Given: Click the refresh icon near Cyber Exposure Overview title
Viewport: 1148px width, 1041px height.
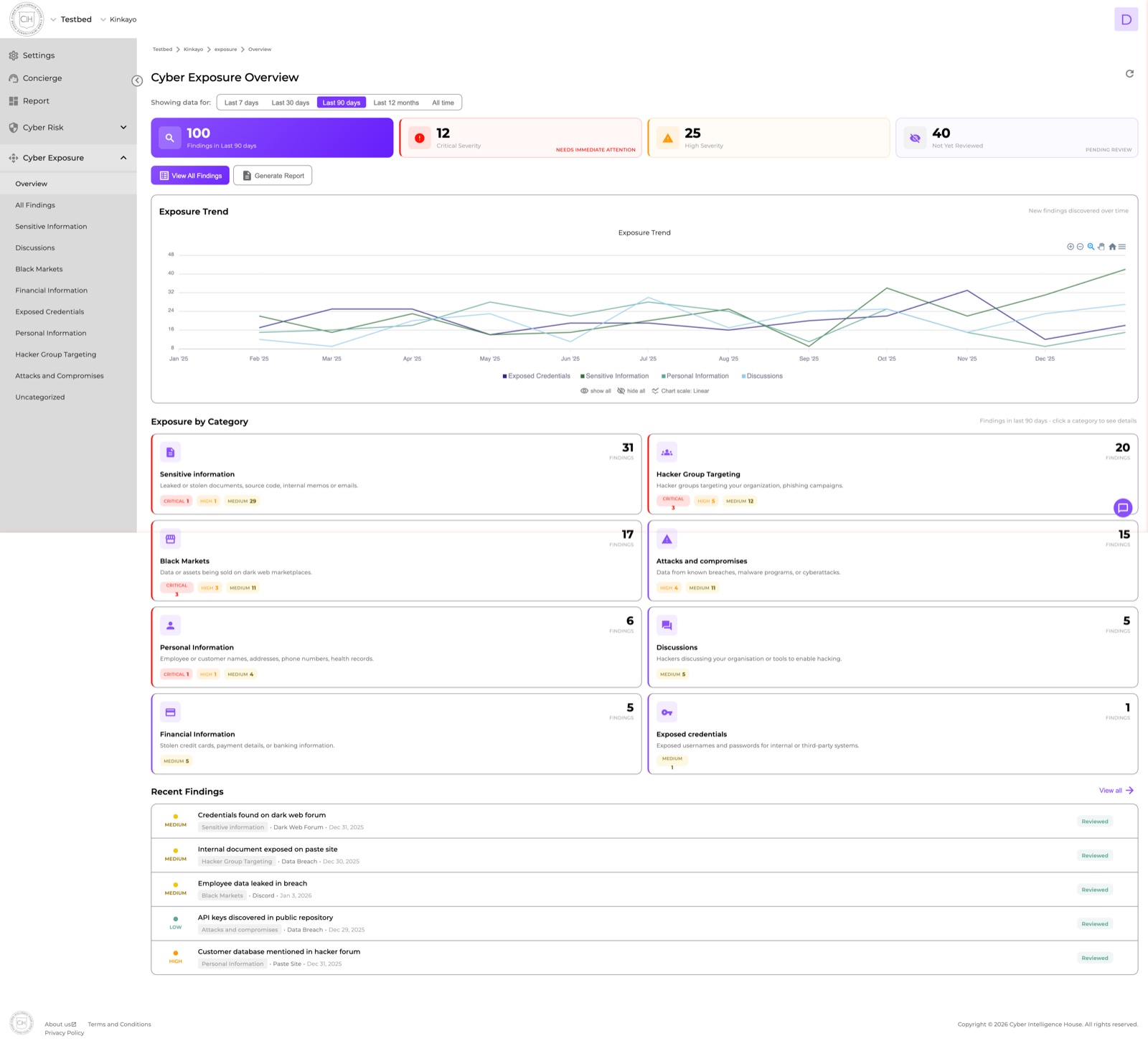Looking at the screenshot, I should click(x=1129, y=73).
